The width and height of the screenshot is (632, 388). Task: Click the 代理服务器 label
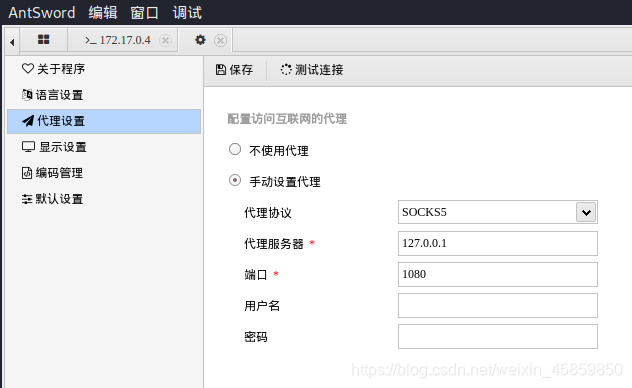[x=274, y=243]
